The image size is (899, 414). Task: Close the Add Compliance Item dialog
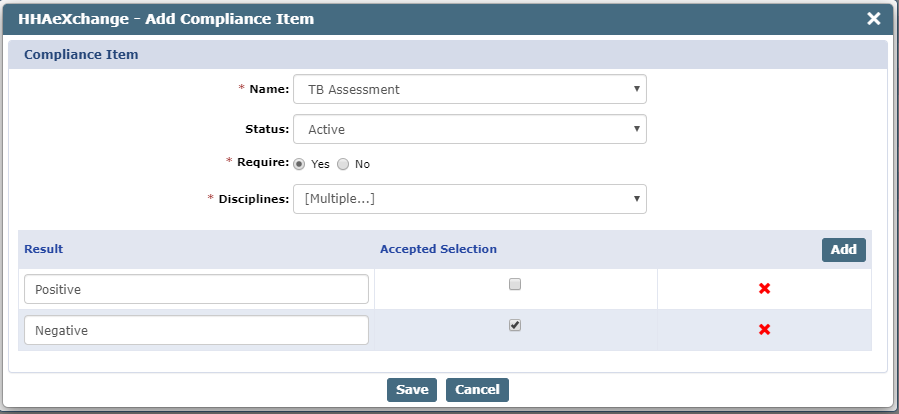point(873,19)
